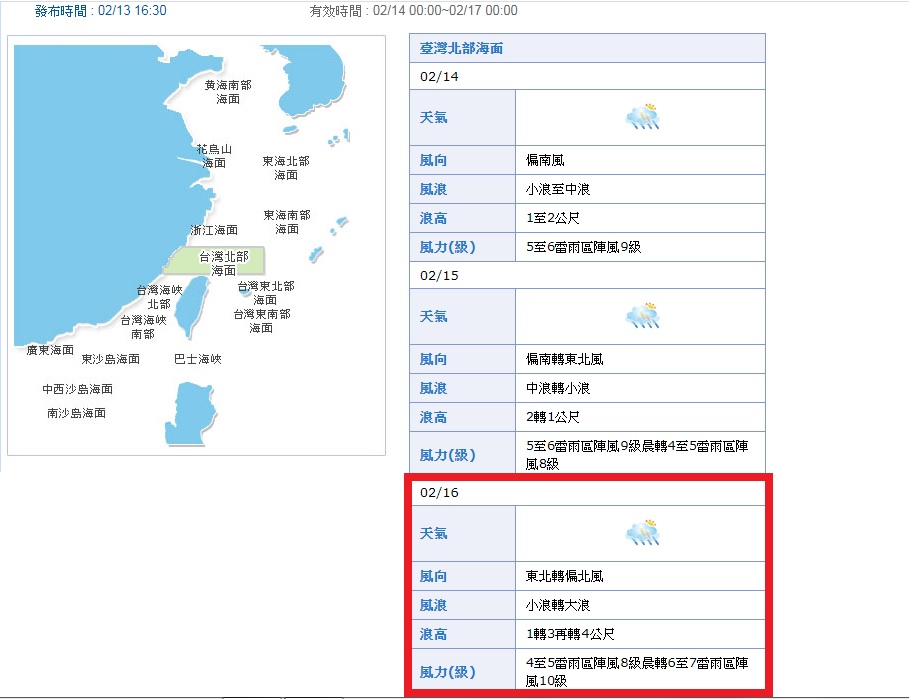Select 台灣東南部海面 on the map
This screenshot has width=909, height=699.
261,321
